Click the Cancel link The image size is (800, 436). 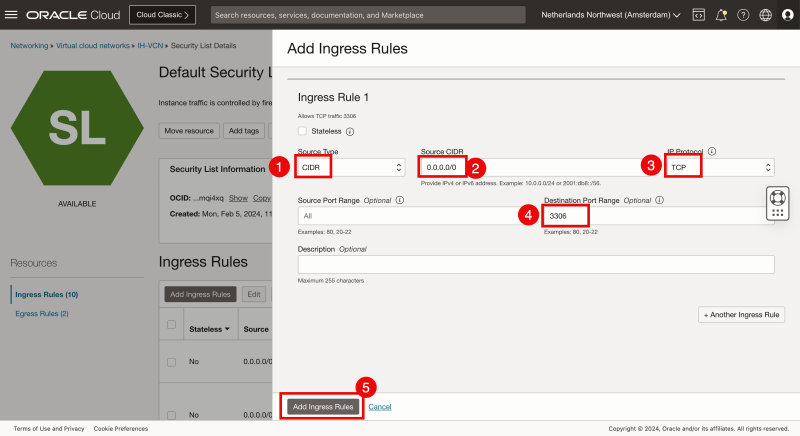[x=379, y=407]
